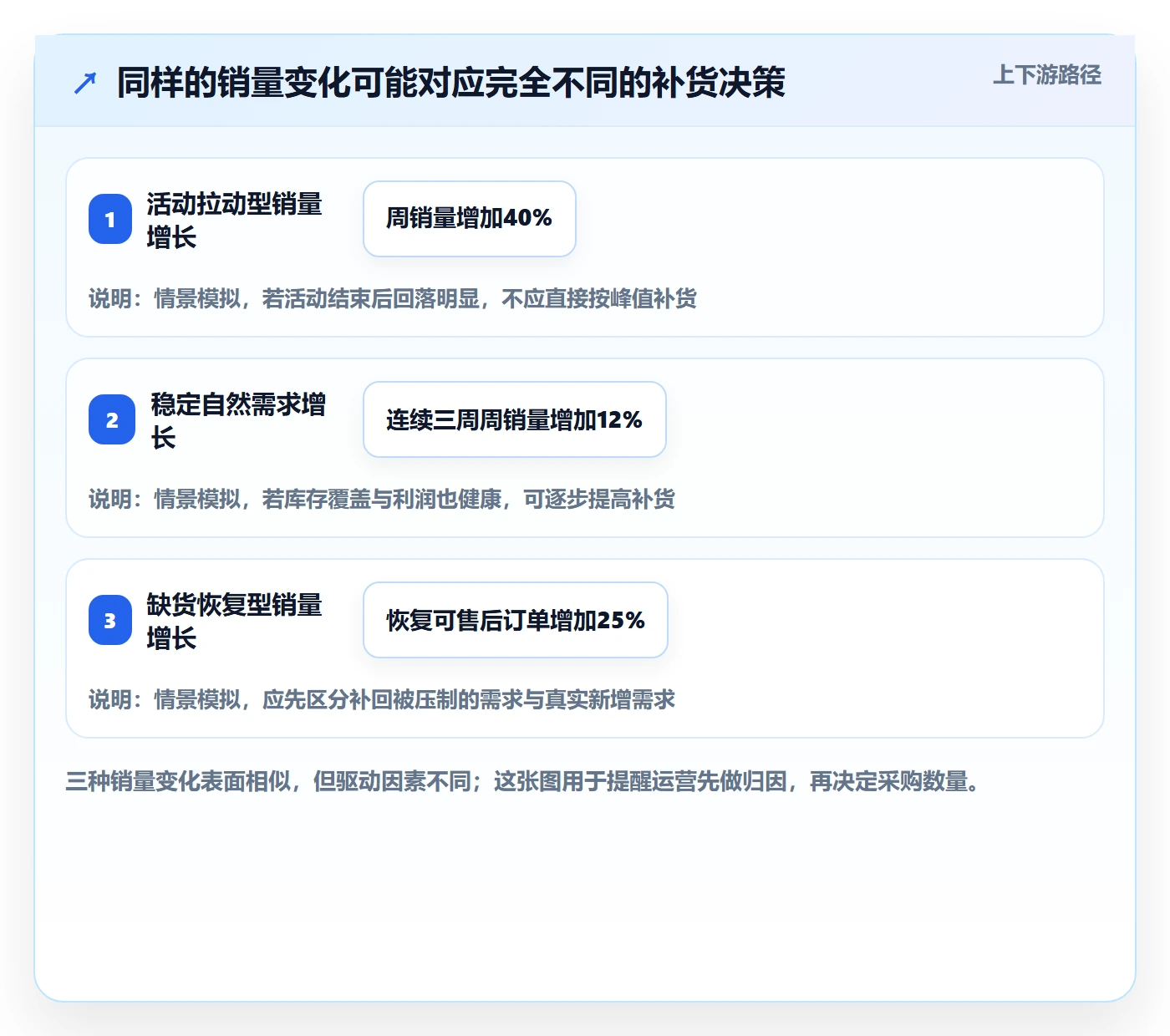Click the heading 稳定自然需求增长

pos(238,420)
